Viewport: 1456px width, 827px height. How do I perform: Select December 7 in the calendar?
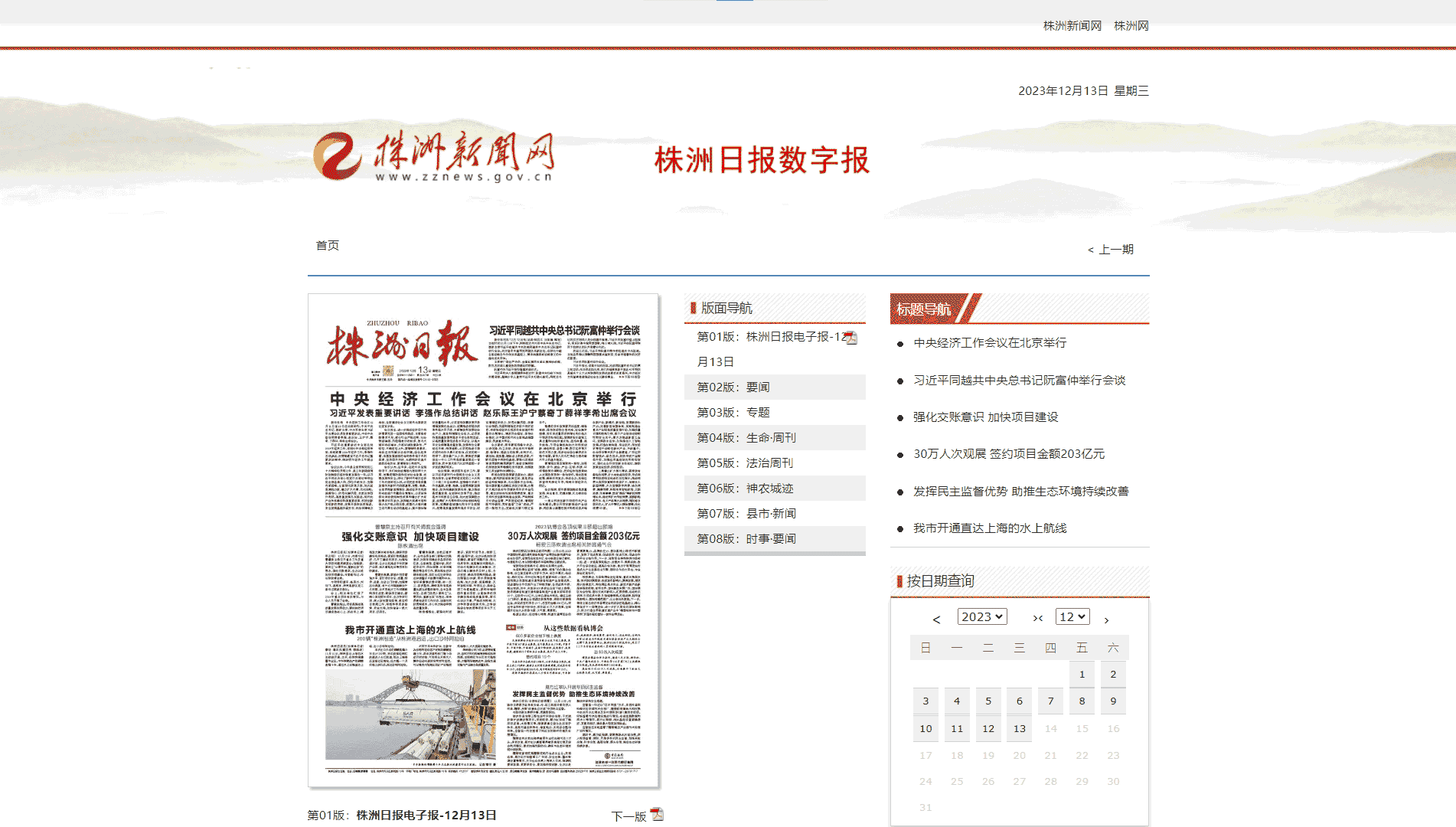coord(1051,701)
